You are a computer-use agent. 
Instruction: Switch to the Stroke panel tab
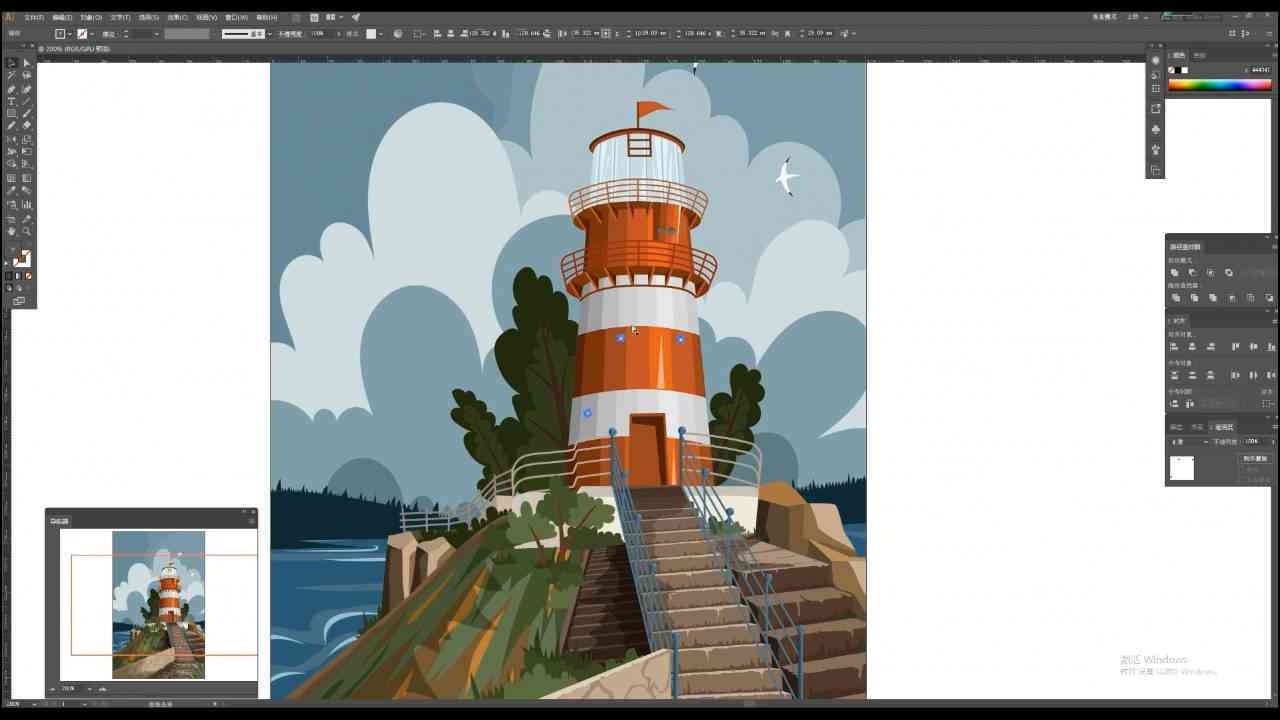point(1176,427)
